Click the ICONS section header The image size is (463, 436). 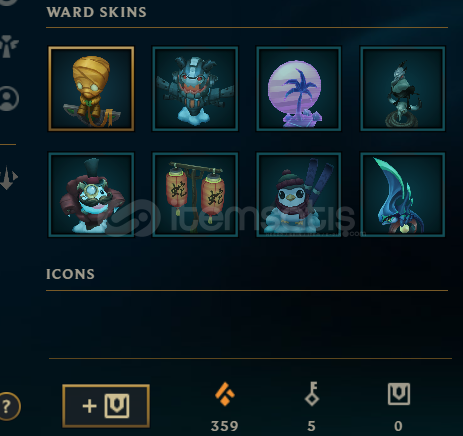tap(70, 274)
